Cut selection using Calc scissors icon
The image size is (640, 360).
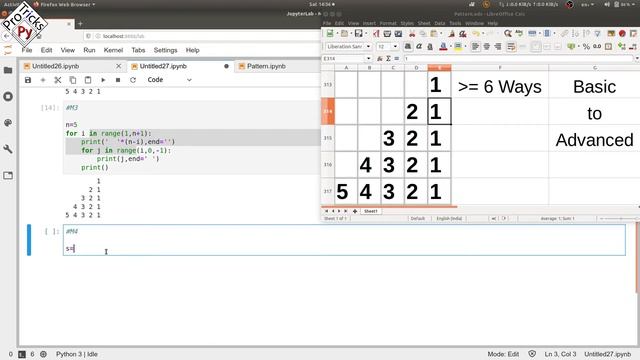412,33
